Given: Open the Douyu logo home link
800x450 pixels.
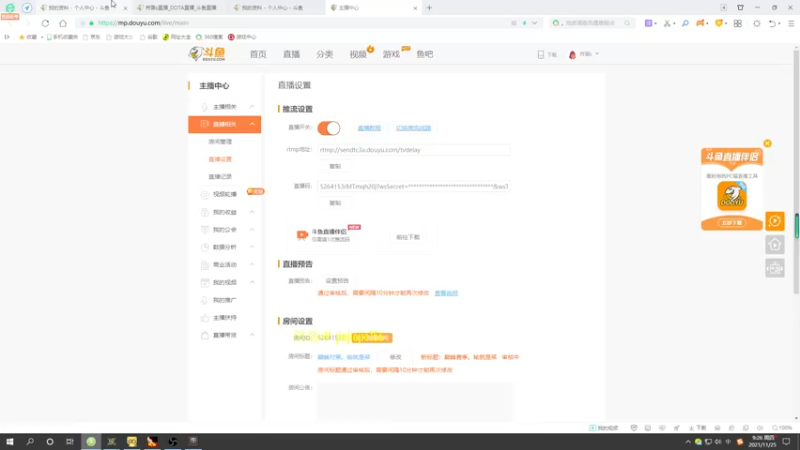Looking at the screenshot, I should [207, 54].
